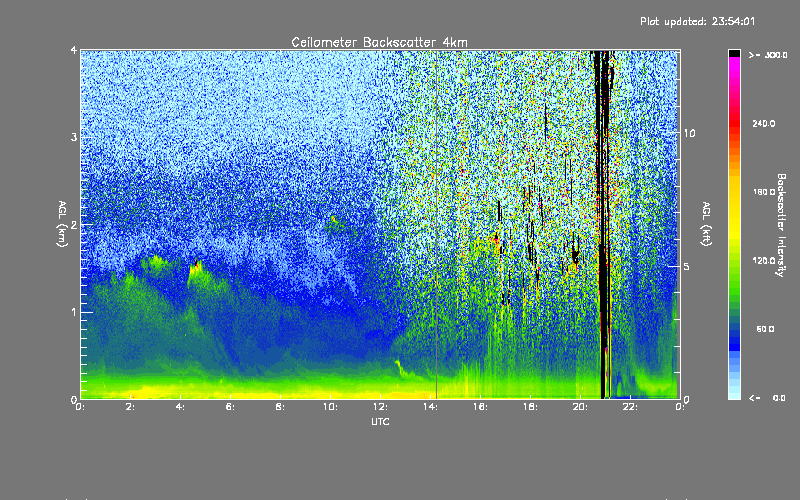Click the ">= 300.0" colorbar value
This screenshot has height=500, width=800.
tap(768, 55)
